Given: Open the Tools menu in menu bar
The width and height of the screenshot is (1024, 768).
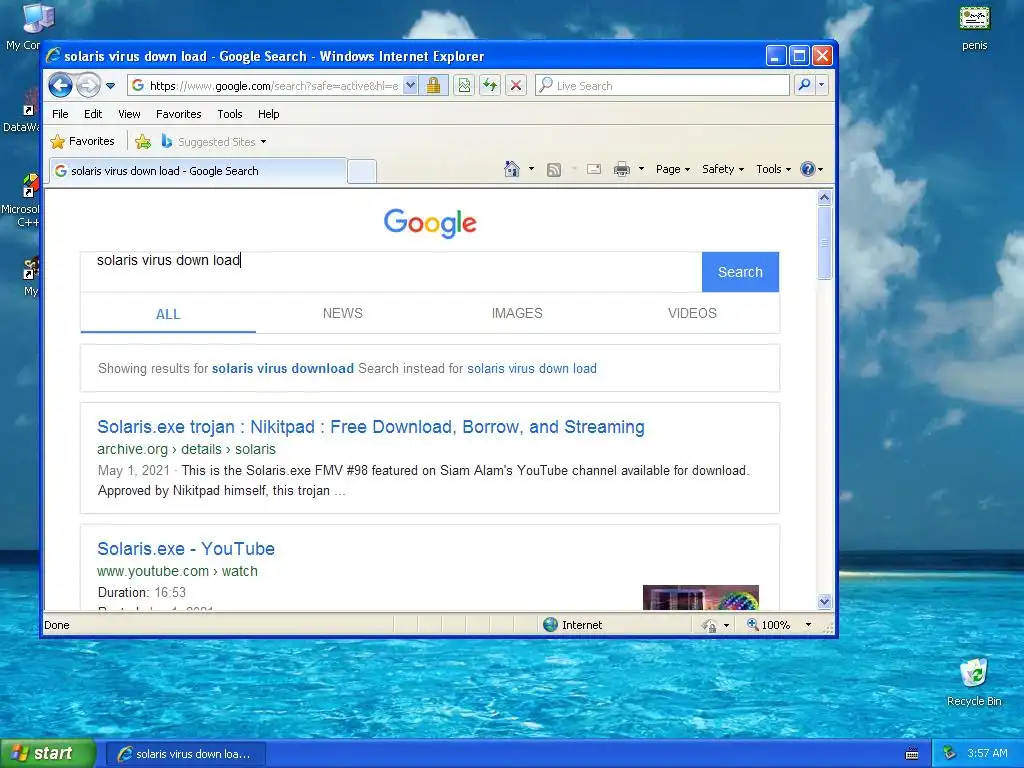Looking at the screenshot, I should point(230,114).
